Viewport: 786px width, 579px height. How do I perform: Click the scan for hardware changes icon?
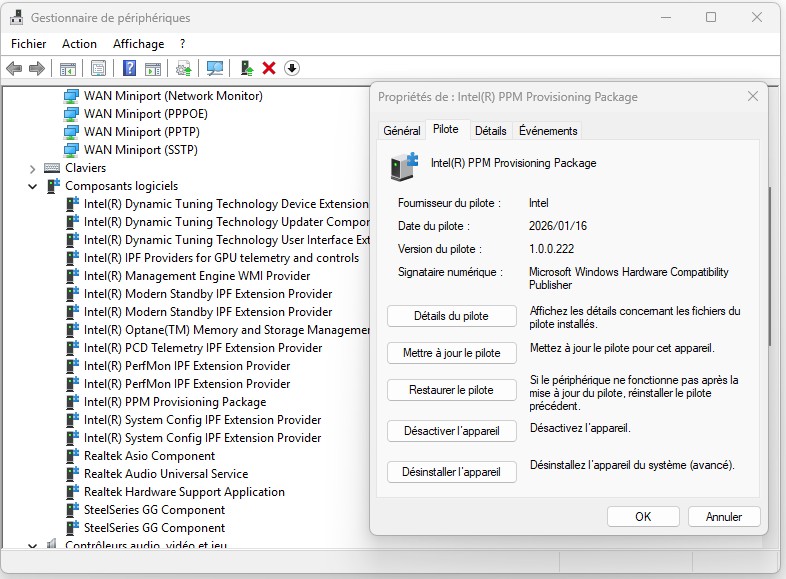pos(214,68)
